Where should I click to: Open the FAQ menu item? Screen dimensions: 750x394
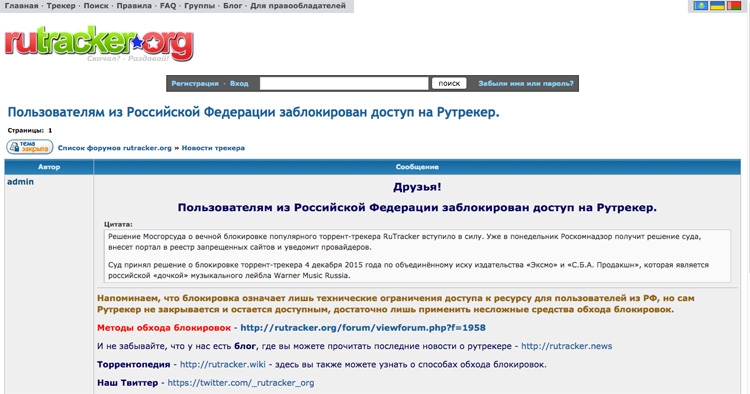click(168, 6)
